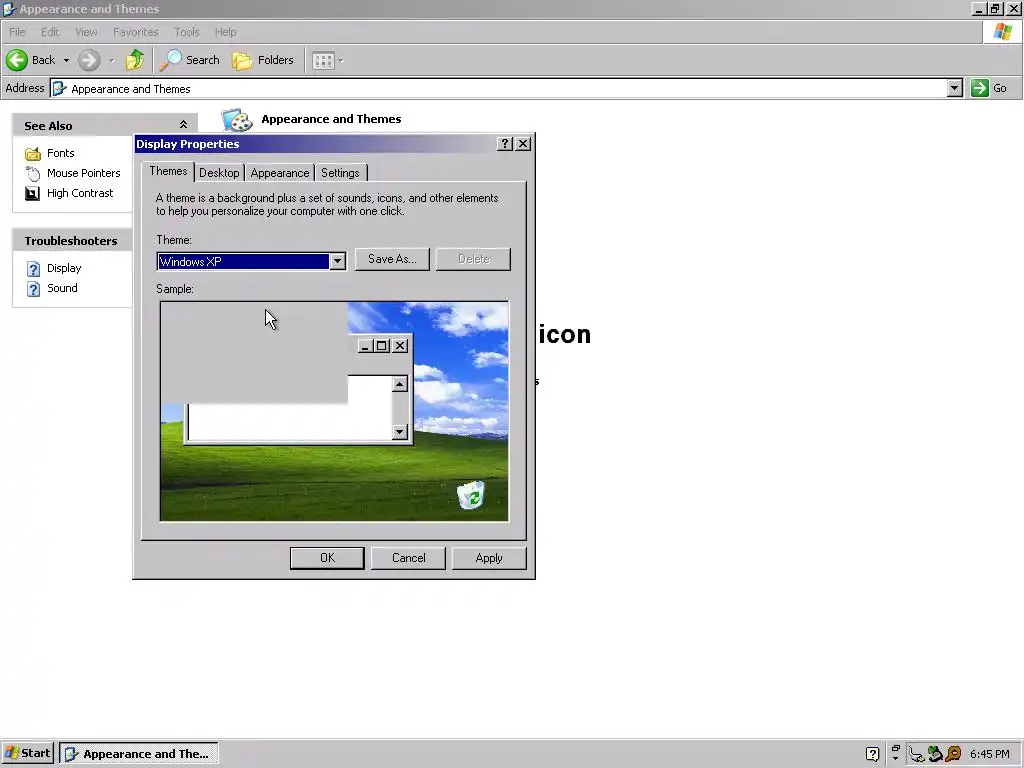The width and height of the screenshot is (1024, 768).
Task: Open the Sound troubleshooter link
Action: tap(62, 288)
